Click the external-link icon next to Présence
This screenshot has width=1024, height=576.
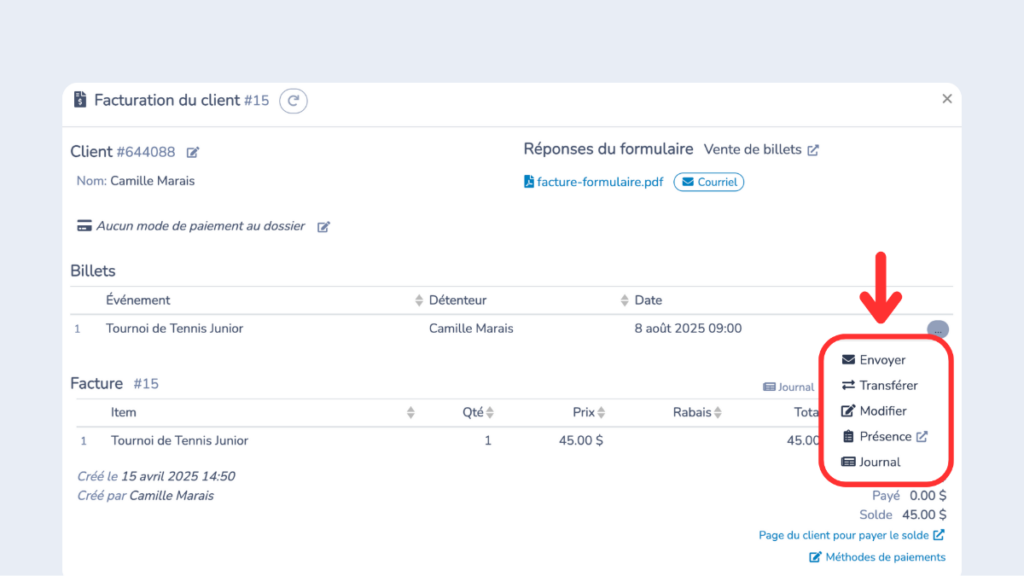920,436
